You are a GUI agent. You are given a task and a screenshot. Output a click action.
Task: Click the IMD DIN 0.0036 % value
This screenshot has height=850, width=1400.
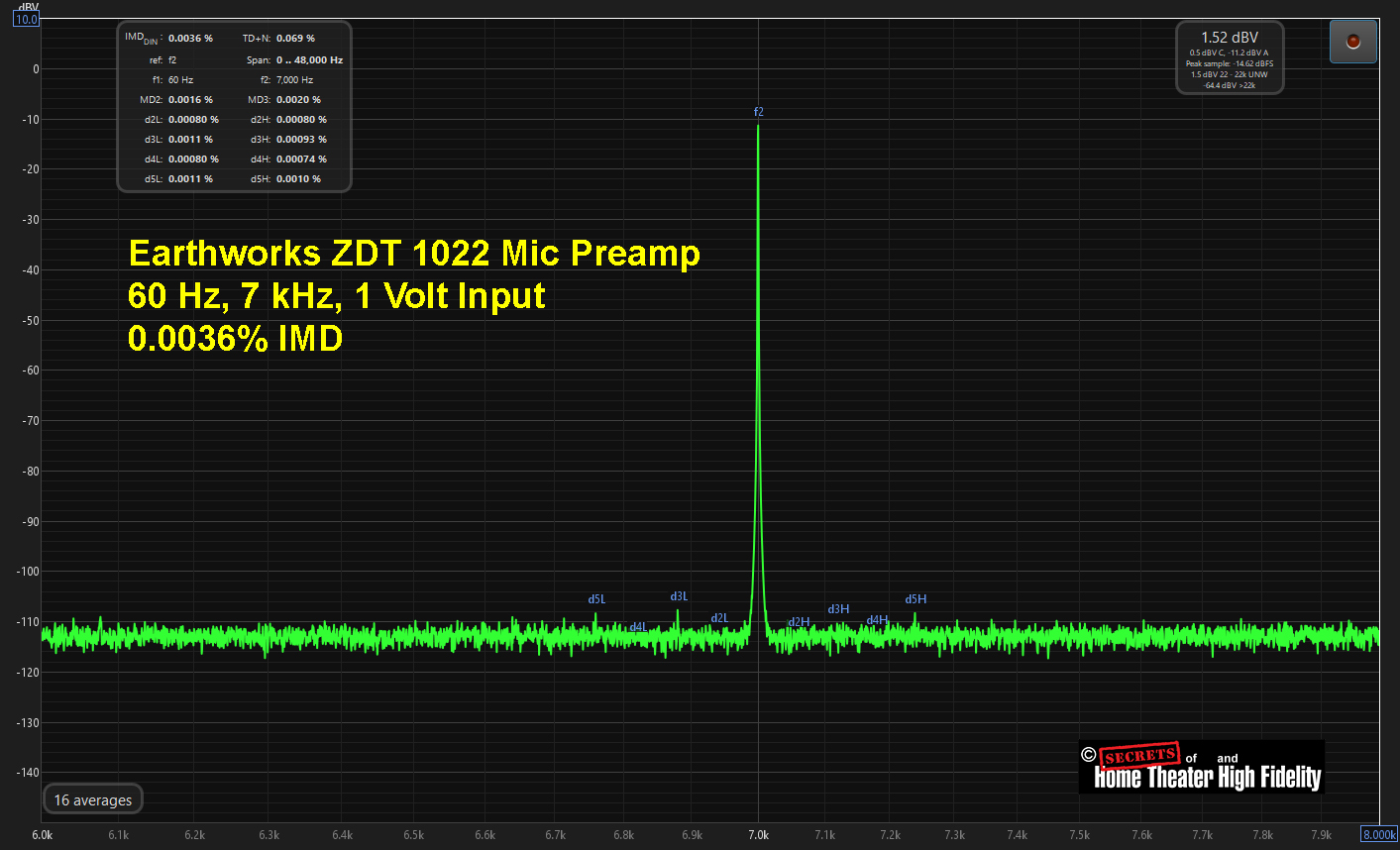[190, 38]
